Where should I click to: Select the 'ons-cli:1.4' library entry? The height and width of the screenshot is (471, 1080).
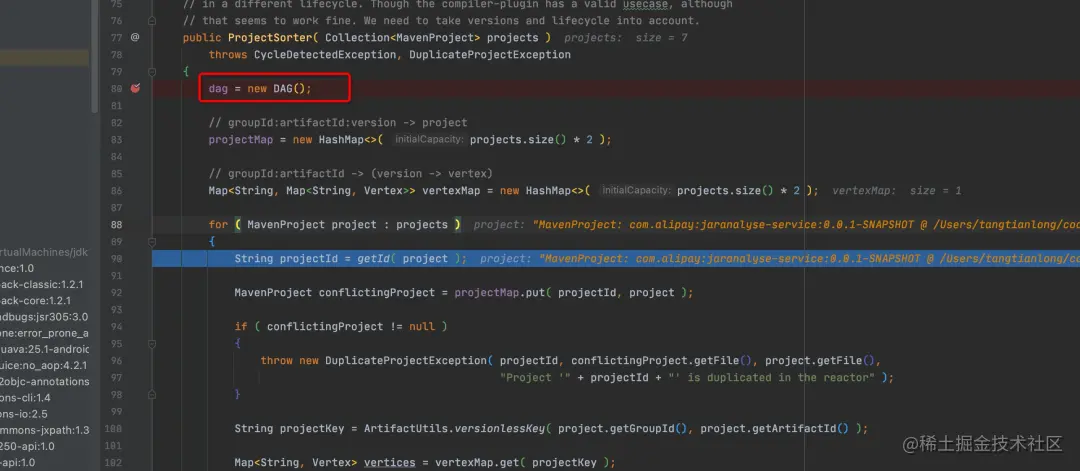25,397
